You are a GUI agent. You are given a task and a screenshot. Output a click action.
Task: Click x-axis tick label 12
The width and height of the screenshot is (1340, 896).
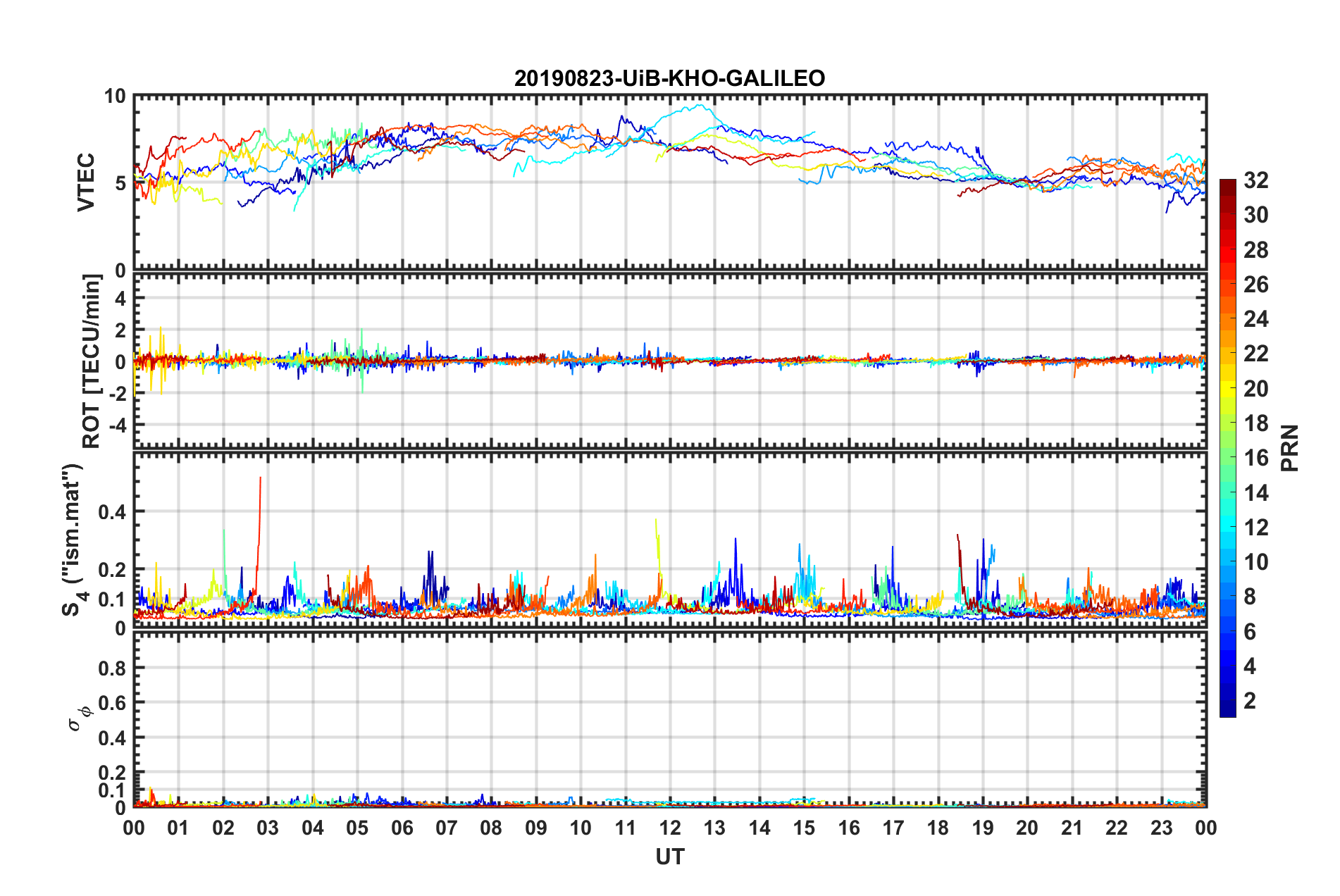coord(670,828)
